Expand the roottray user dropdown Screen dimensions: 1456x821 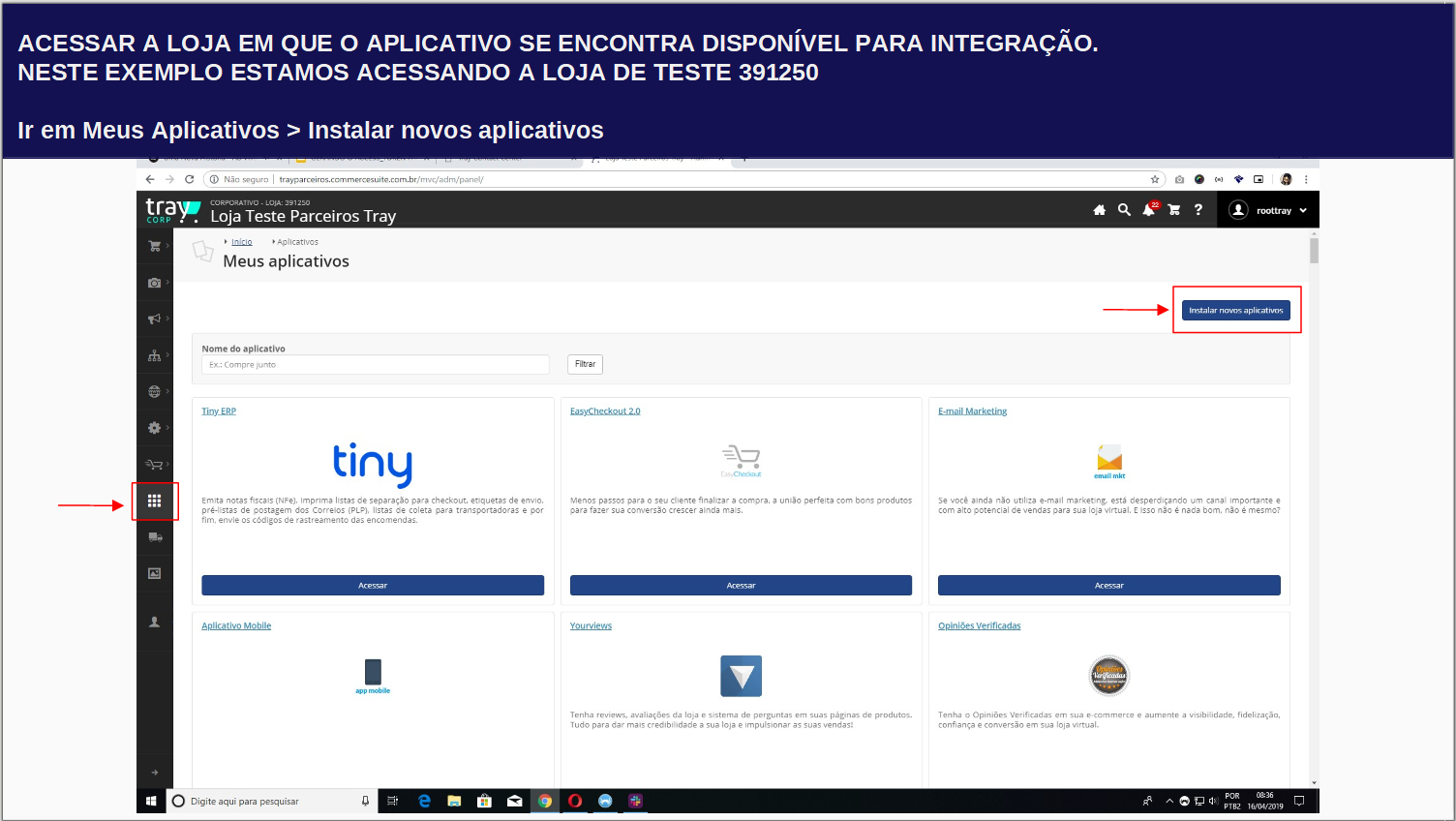1268,210
